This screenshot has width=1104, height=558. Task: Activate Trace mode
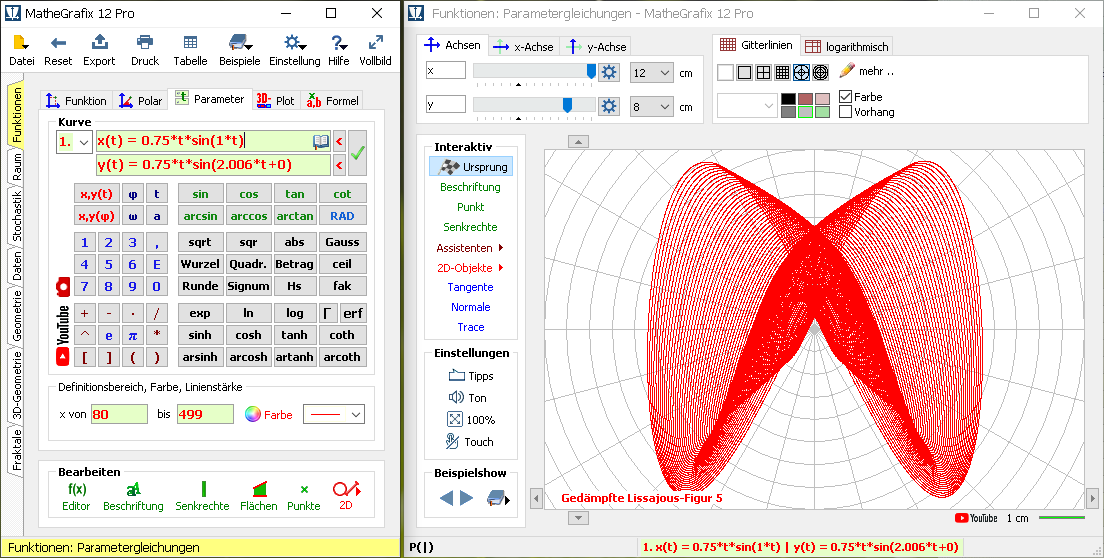471,327
